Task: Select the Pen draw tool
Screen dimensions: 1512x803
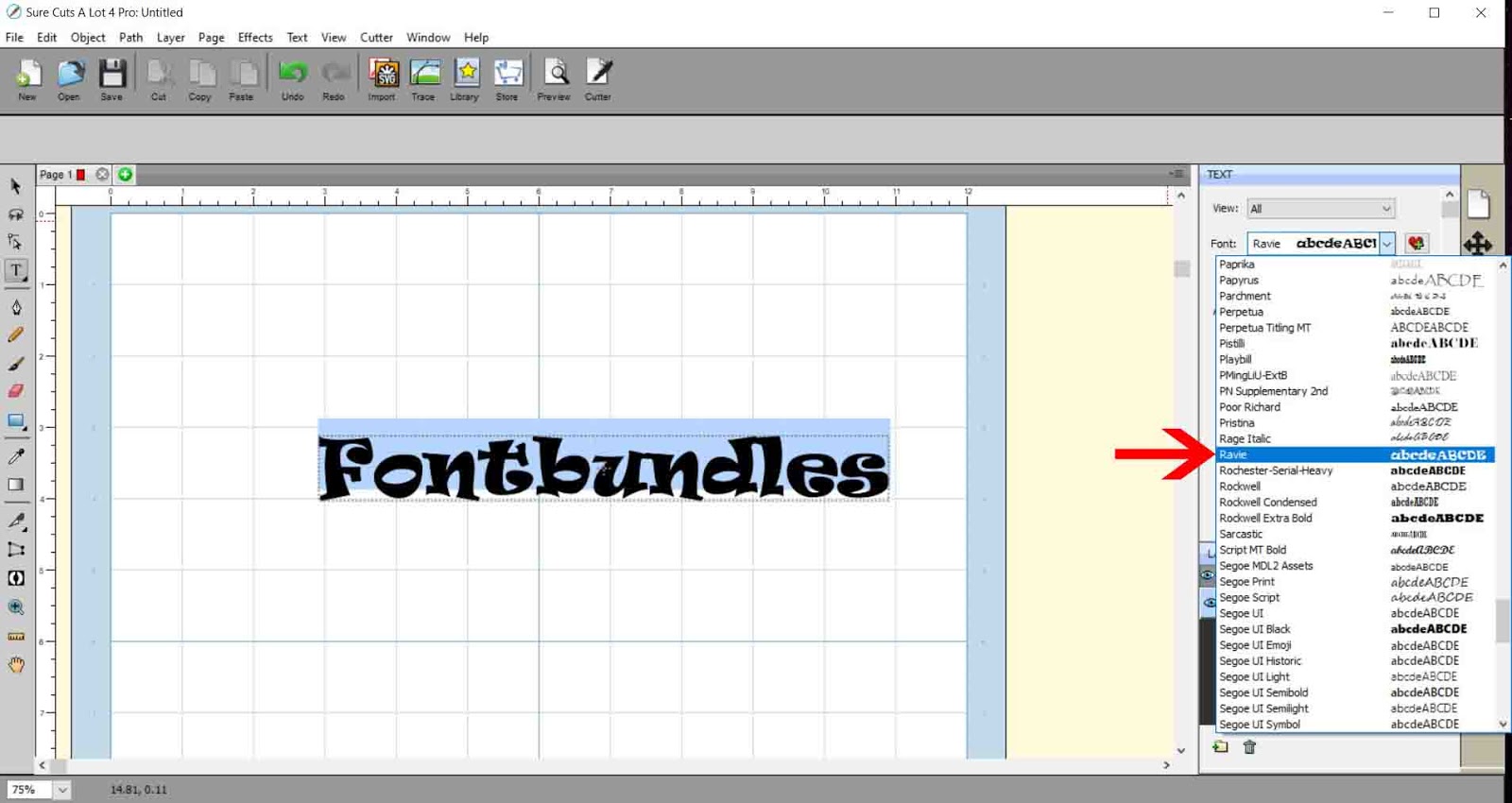Action: point(16,307)
